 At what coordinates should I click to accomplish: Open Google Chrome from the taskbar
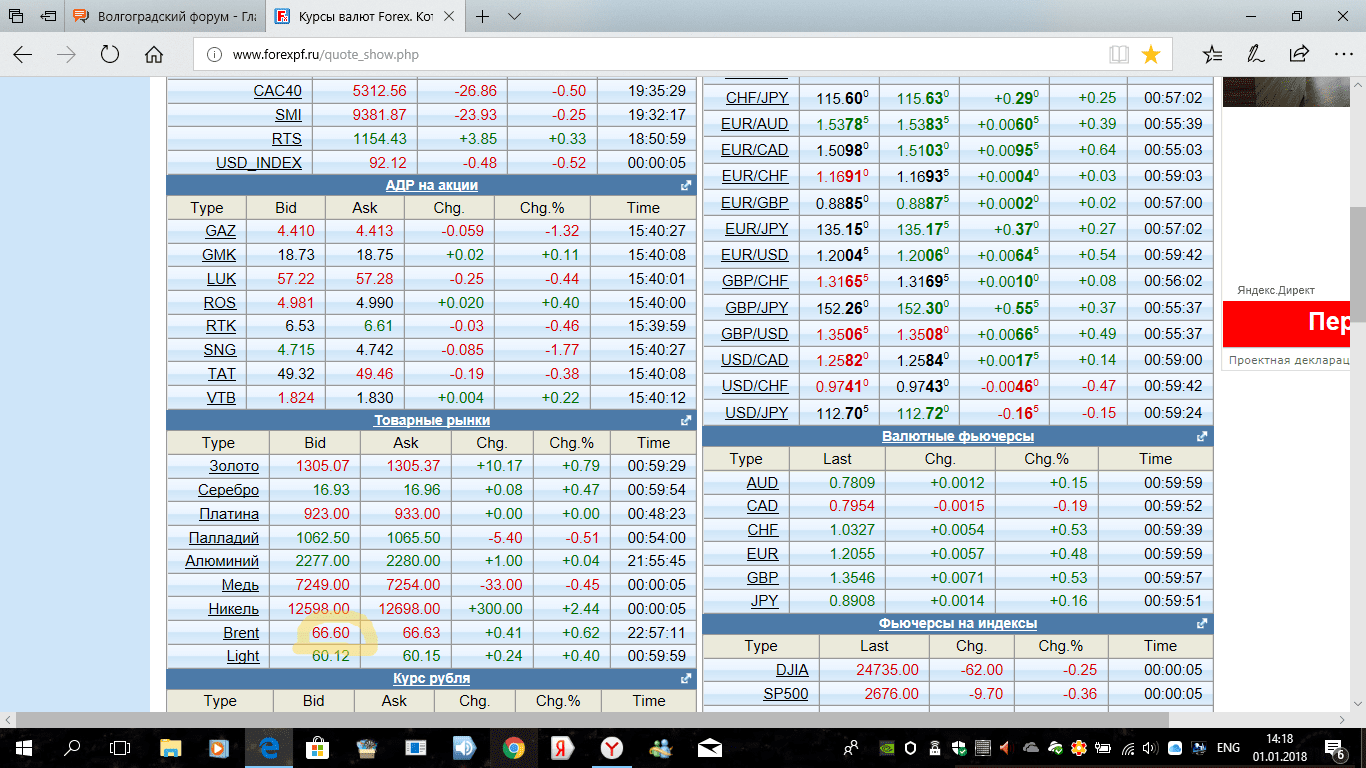coord(513,747)
